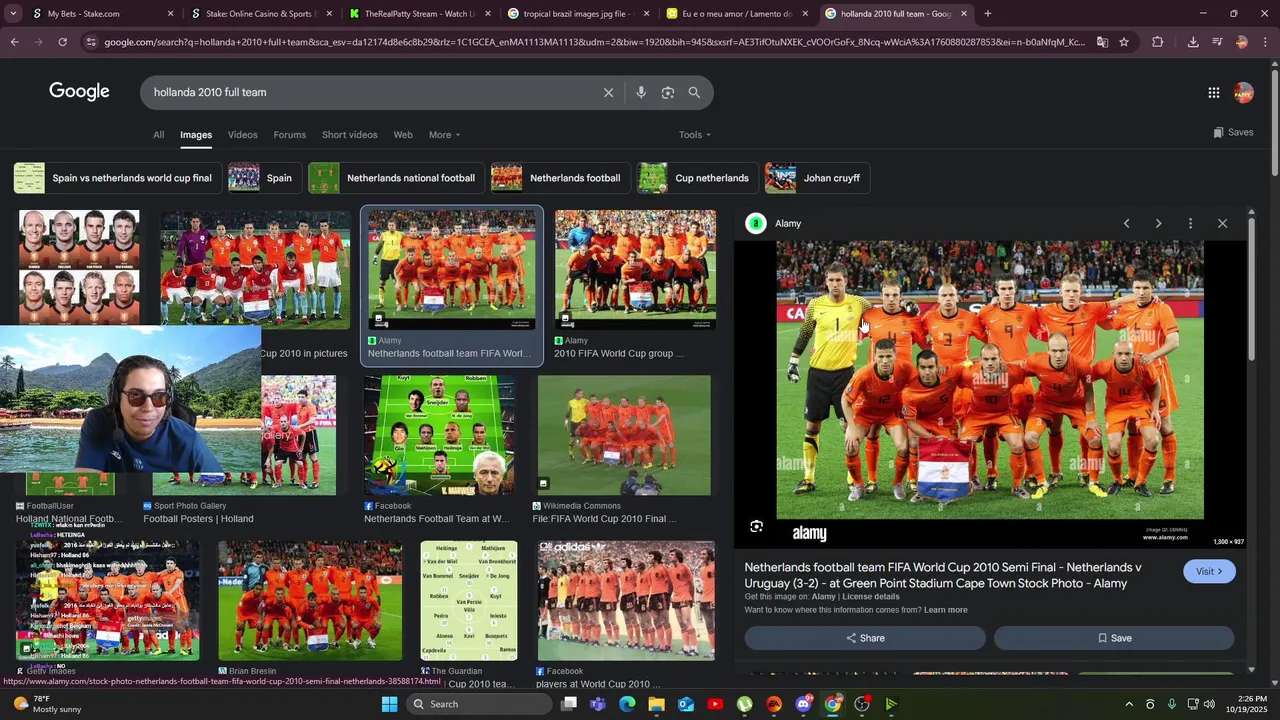
Task: Open The Guardian lineup graphic thumbnail
Action: coord(469,601)
